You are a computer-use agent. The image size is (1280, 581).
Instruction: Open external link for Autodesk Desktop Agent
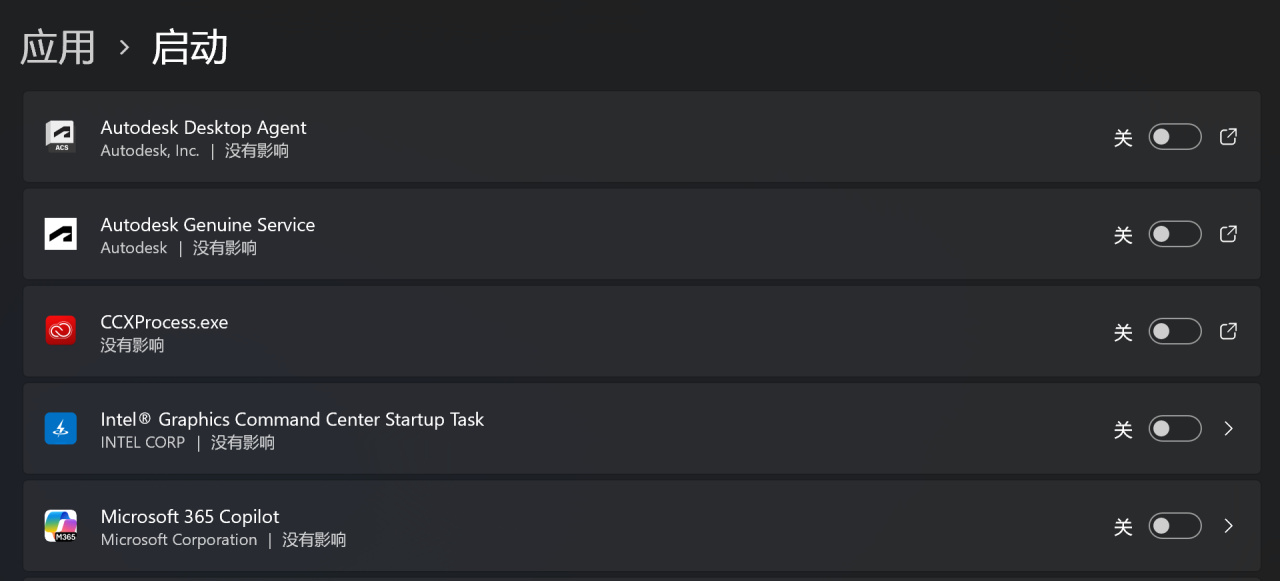[x=1229, y=137]
